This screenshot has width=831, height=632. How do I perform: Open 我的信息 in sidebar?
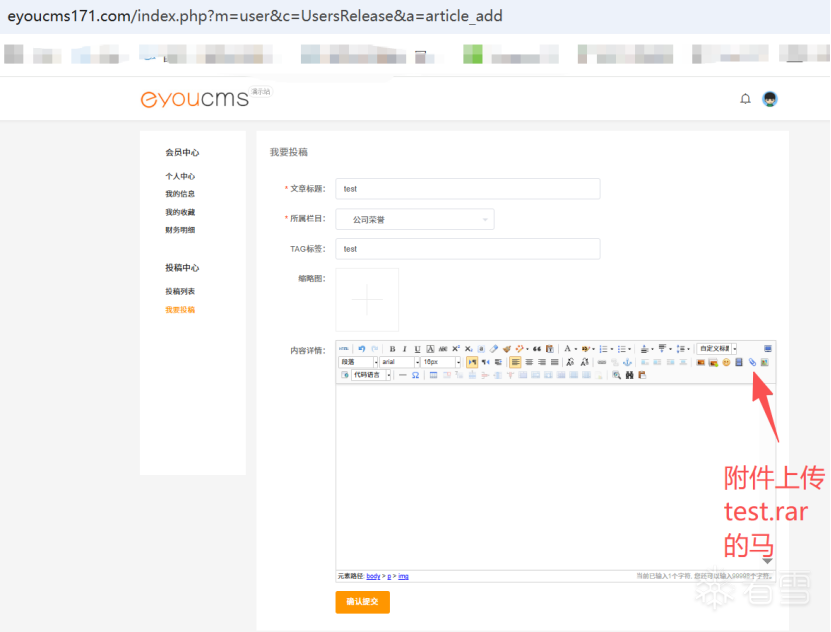180,194
